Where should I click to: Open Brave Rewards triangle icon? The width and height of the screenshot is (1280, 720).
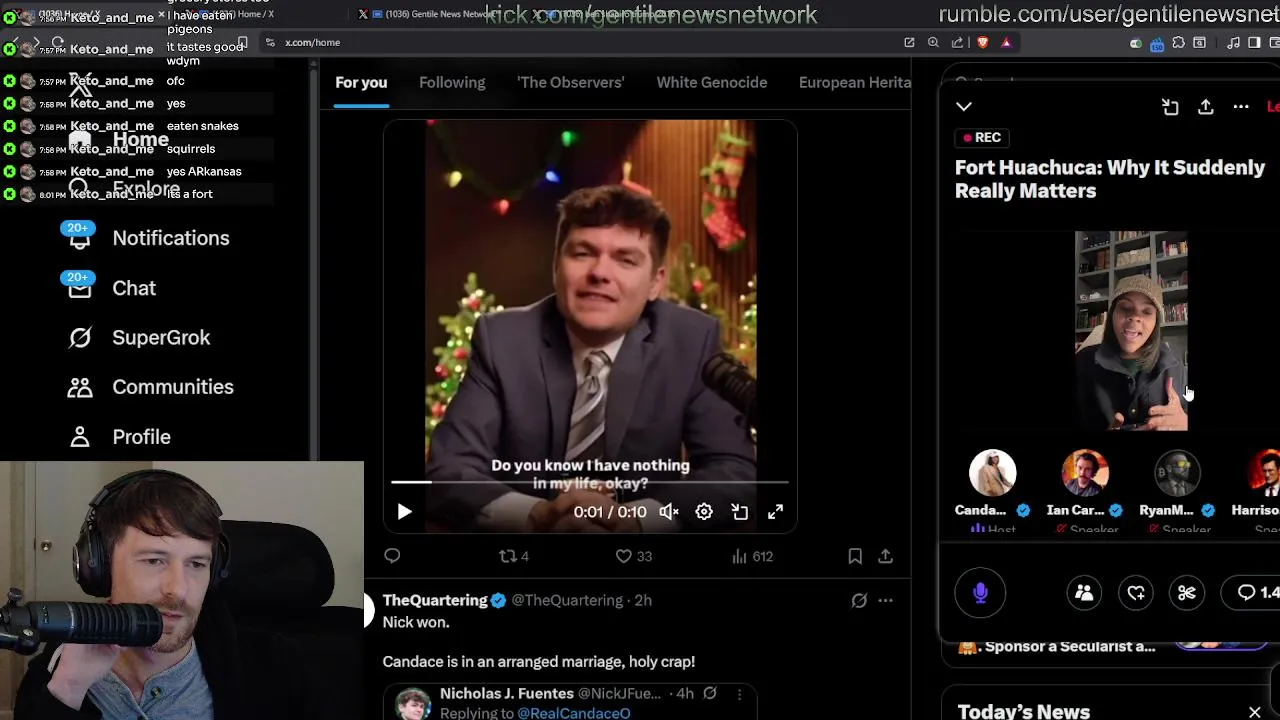(1006, 42)
